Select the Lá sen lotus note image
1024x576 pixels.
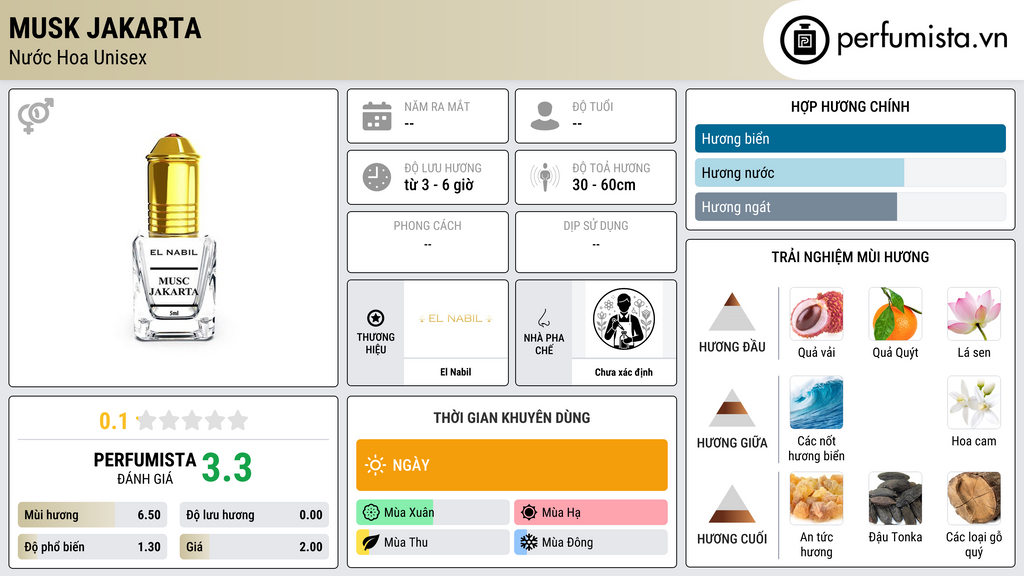[x=974, y=314]
